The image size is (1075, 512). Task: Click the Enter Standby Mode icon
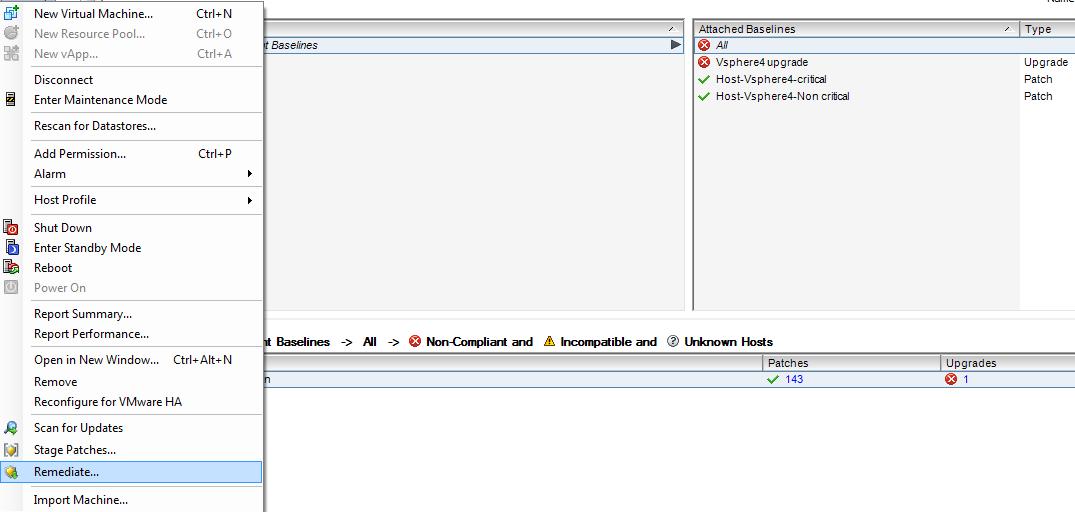(11, 247)
